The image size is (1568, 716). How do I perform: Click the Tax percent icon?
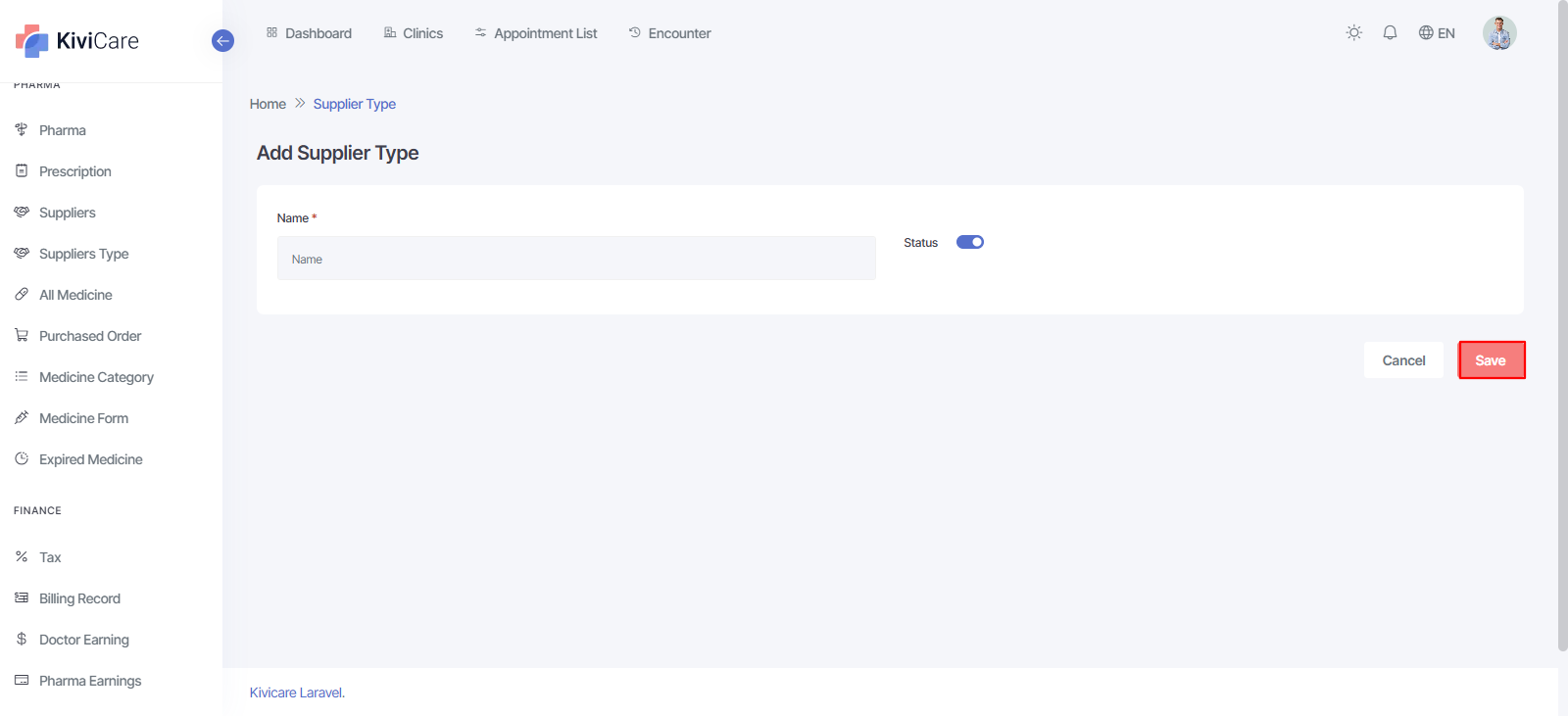pyautogui.click(x=22, y=557)
